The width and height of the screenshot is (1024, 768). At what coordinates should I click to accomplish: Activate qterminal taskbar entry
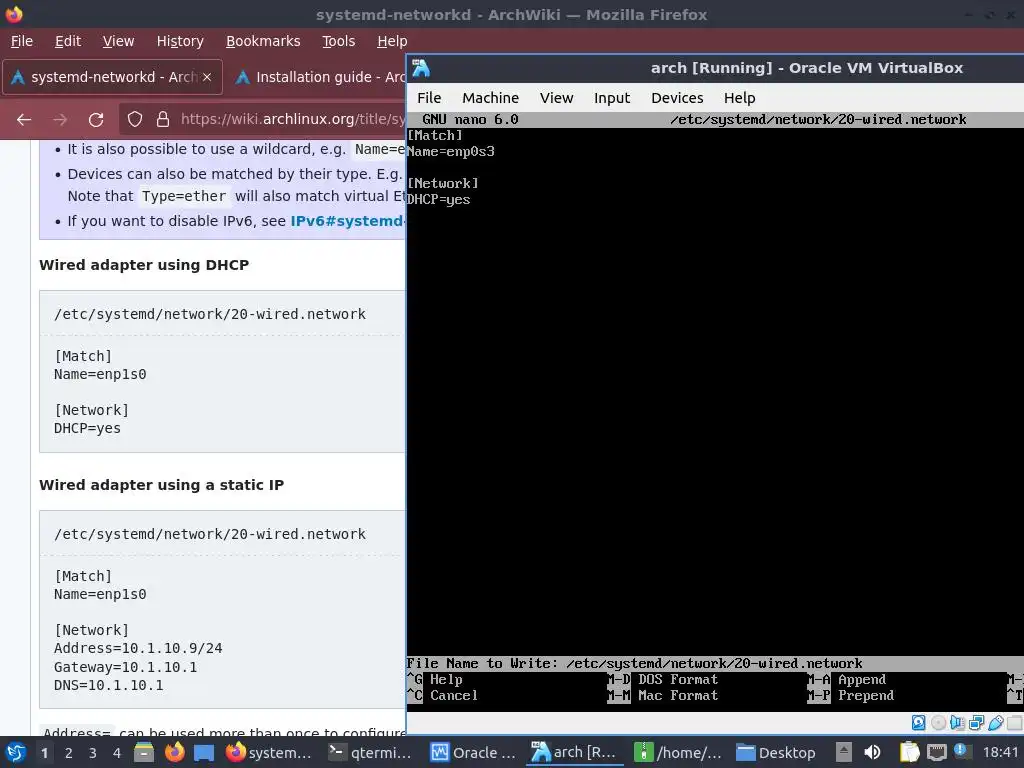pos(370,752)
